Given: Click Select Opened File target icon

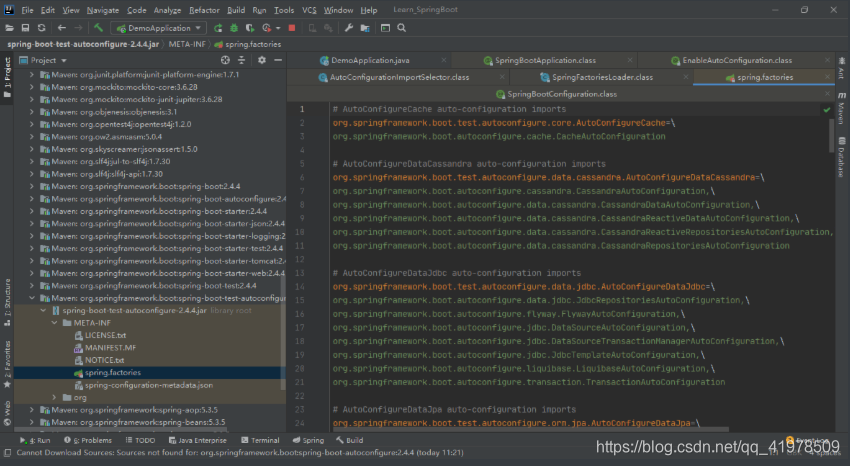Looking at the screenshot, I should click(225, 60).
